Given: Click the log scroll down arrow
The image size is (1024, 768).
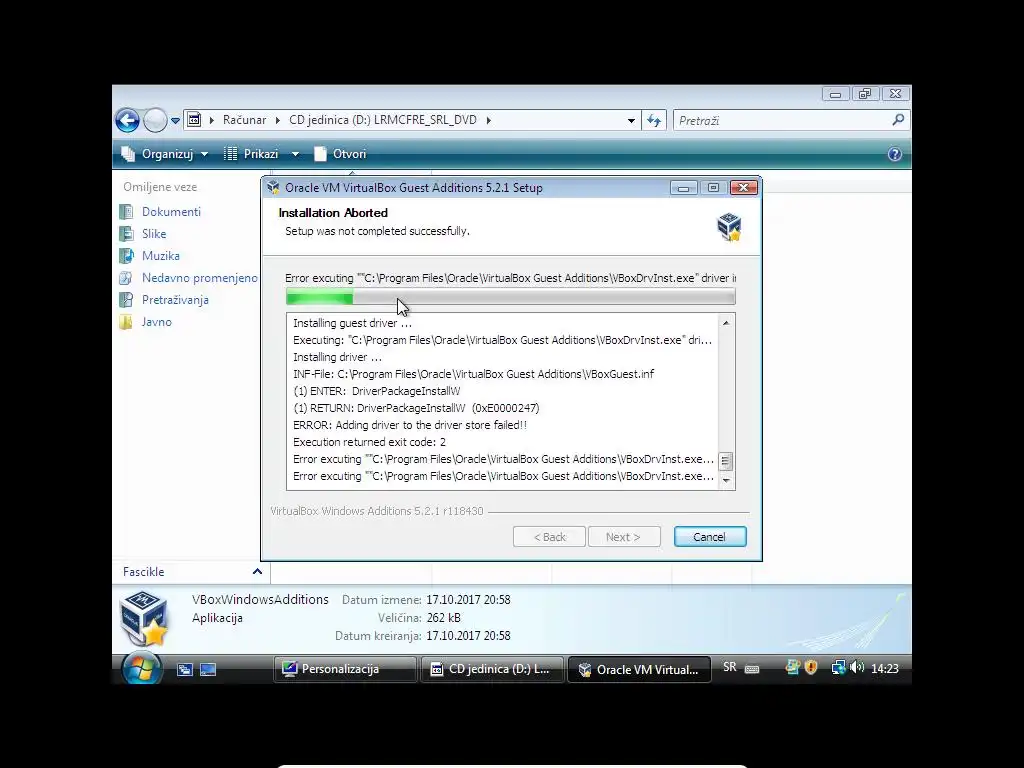Looking at the screenshot, I should (726, 481).
